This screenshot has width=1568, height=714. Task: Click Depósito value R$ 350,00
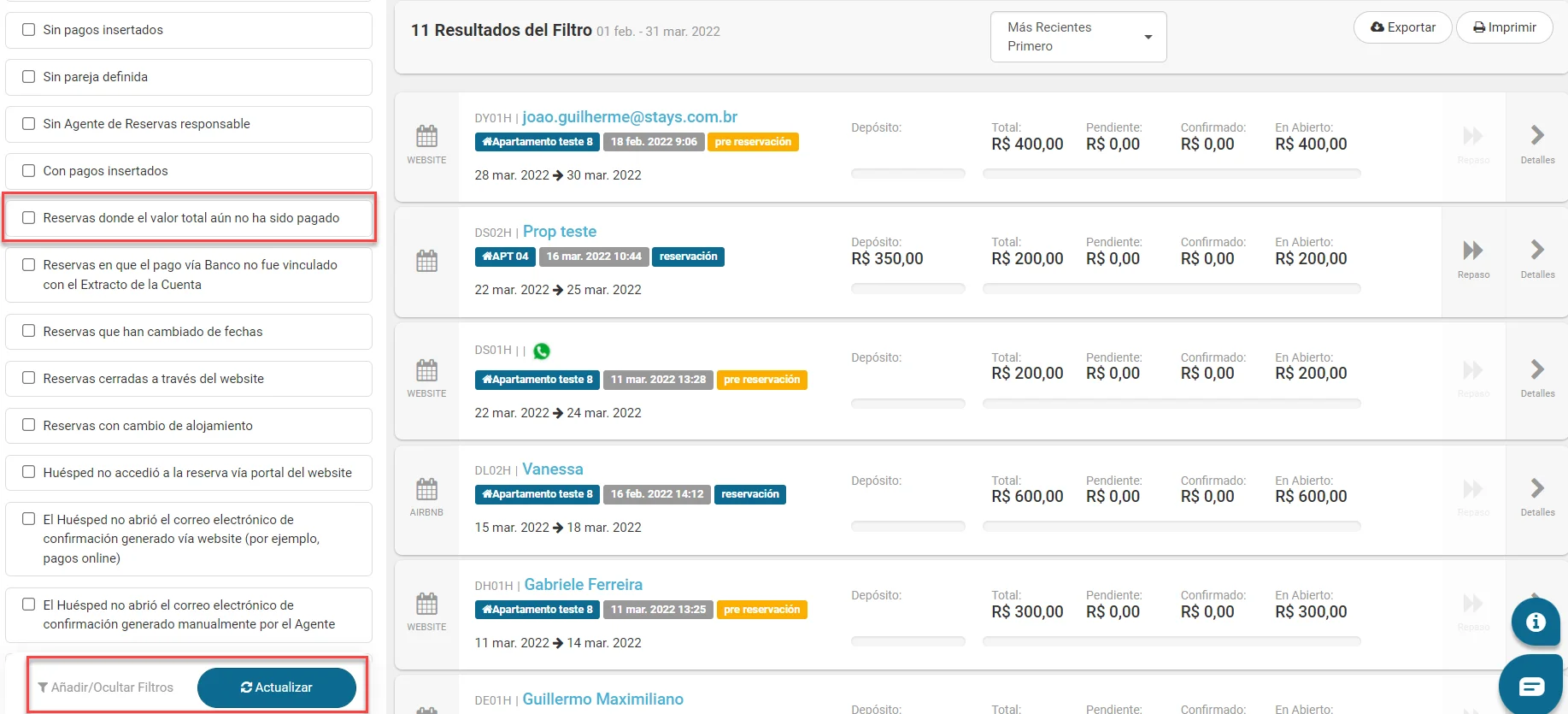tap(887, 259)
